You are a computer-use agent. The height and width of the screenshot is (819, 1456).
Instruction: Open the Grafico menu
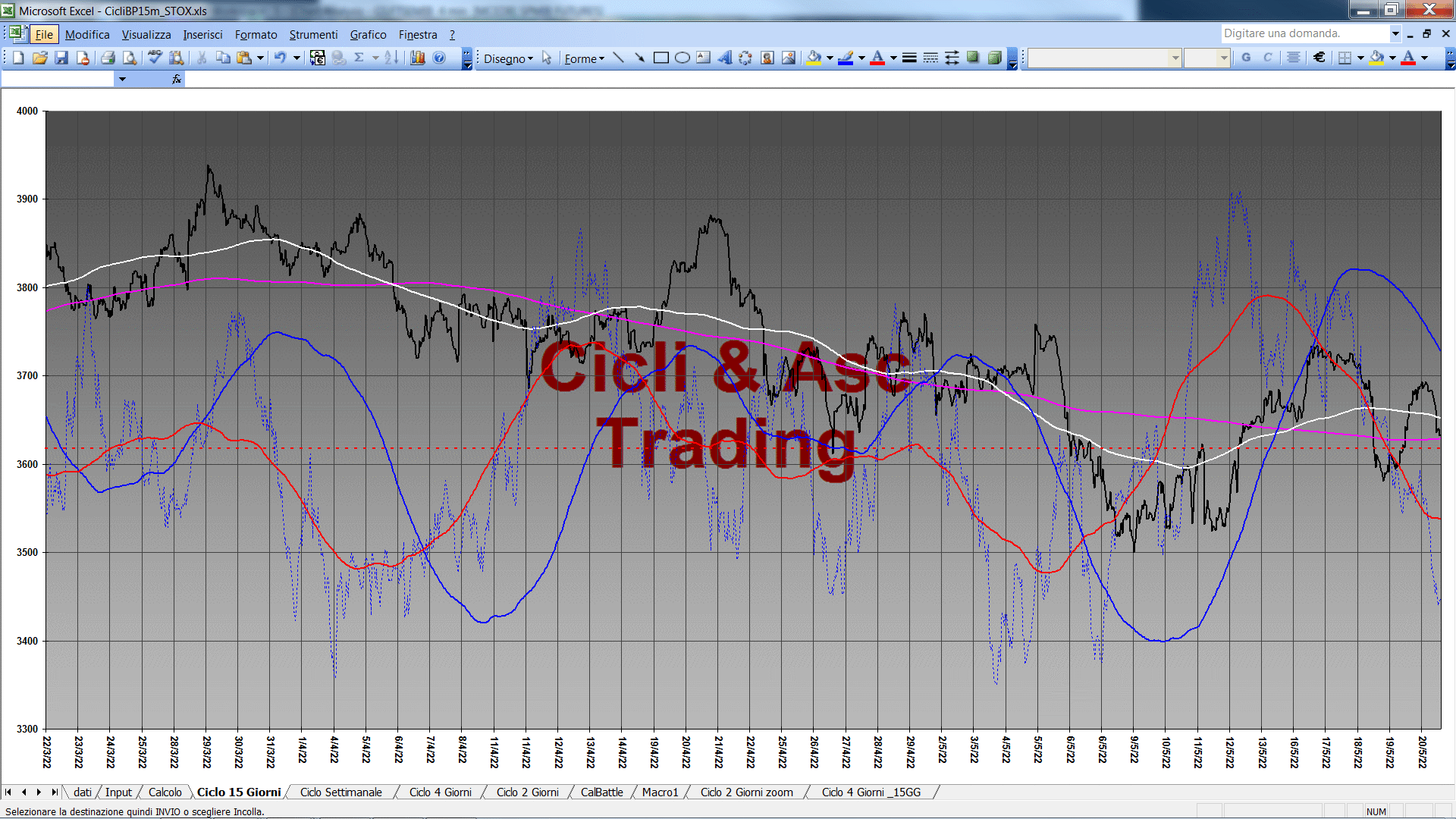(x=368, y=35)
